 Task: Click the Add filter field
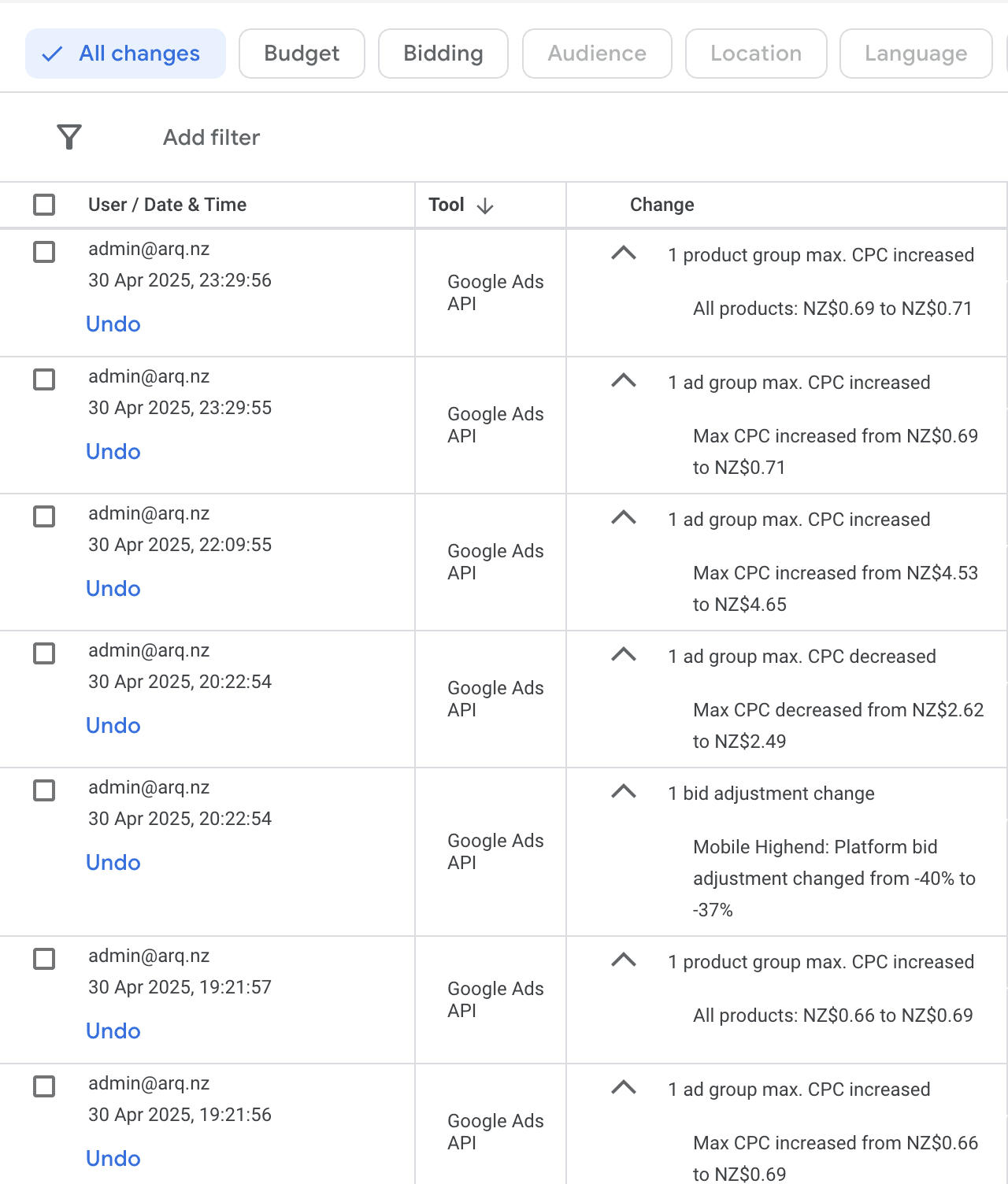[x=211, y=138]
